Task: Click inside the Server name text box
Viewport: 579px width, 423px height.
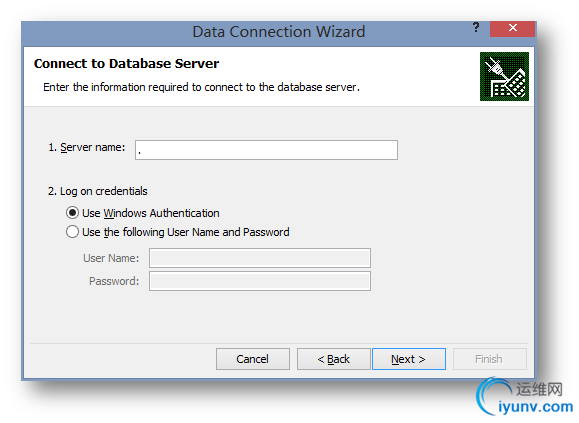Action: pyautogui.click(x=266, y=150)
